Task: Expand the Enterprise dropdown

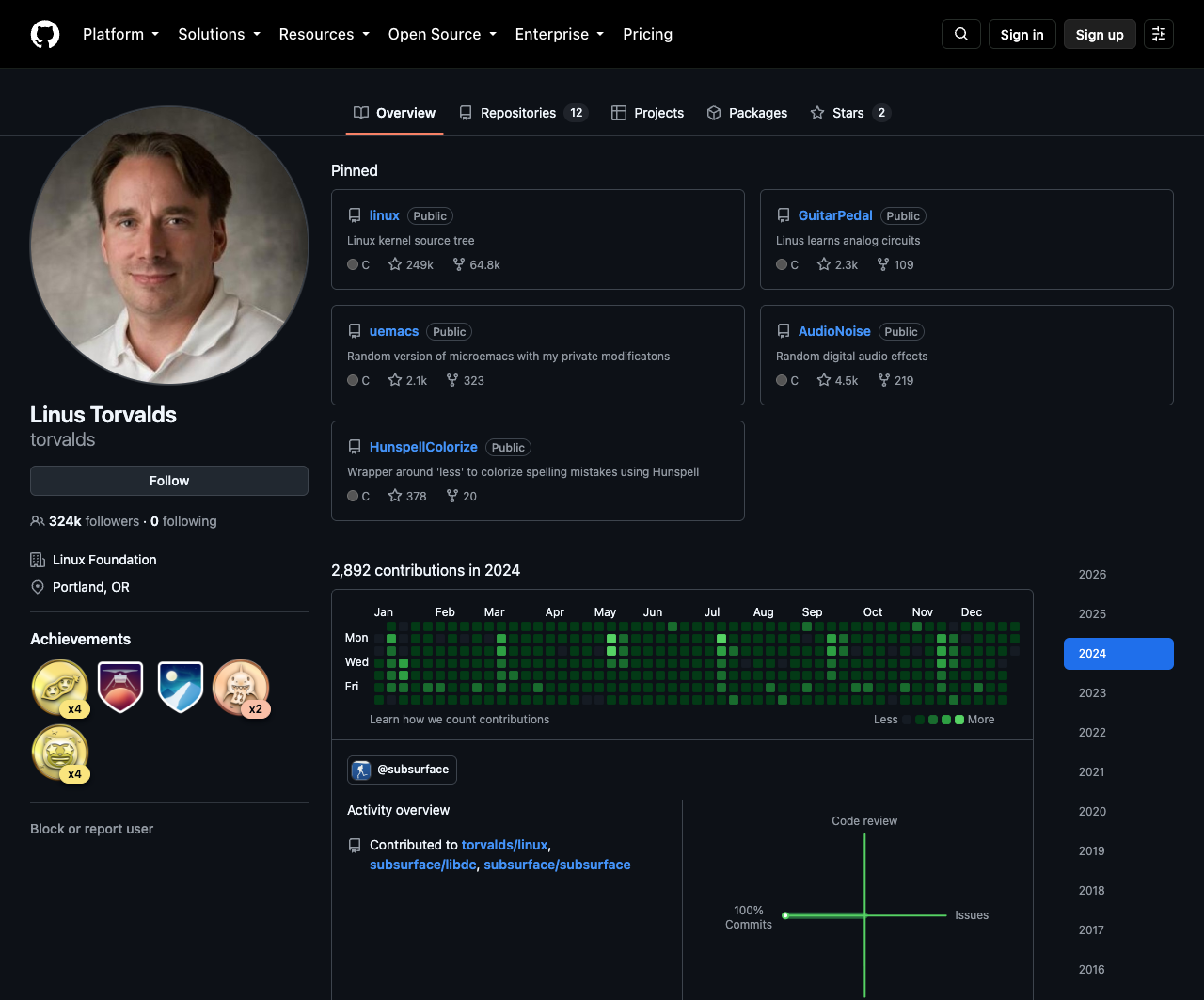Action: coord(560,34)
